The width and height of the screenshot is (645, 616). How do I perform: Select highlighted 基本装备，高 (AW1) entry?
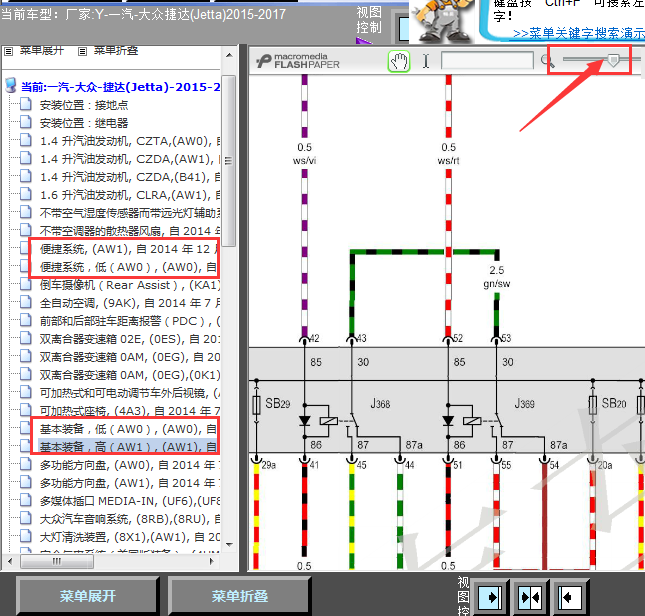(x=128, y=447)
